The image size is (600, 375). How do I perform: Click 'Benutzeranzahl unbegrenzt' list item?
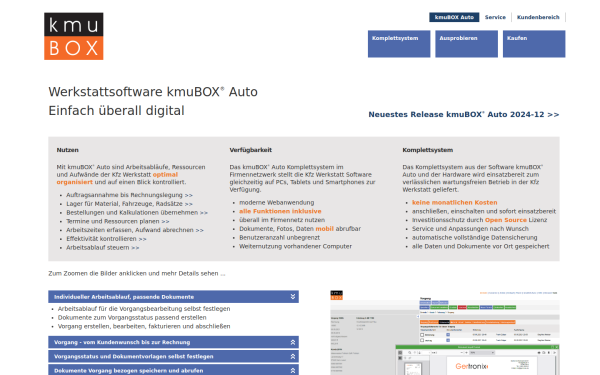(x=279, y=238)
